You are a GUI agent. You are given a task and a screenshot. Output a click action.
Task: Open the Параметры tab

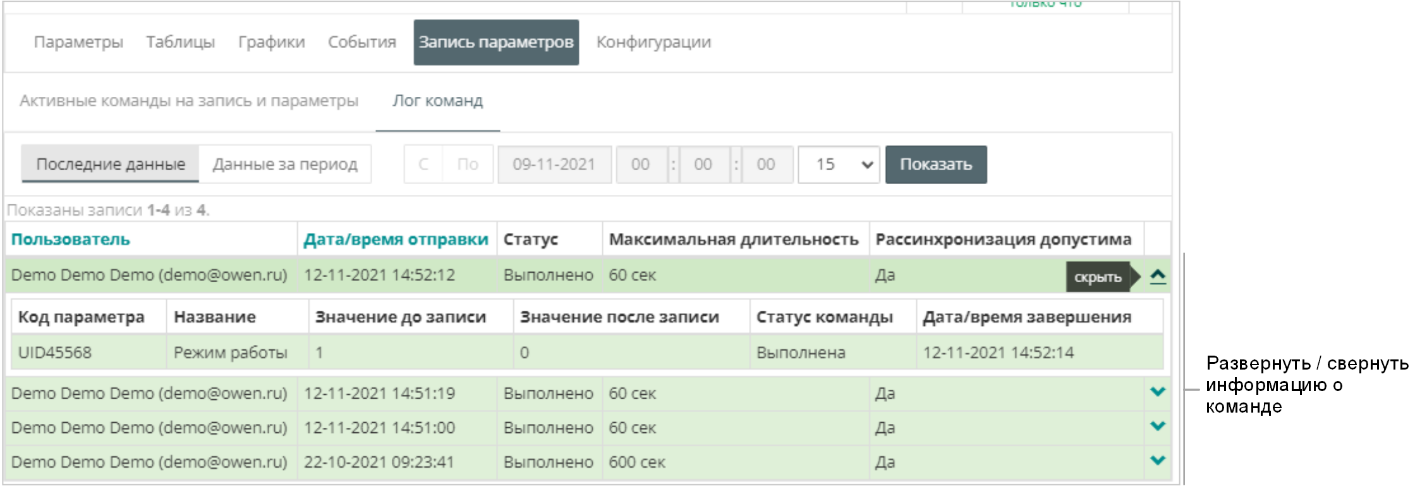click(x=79, y=43)
